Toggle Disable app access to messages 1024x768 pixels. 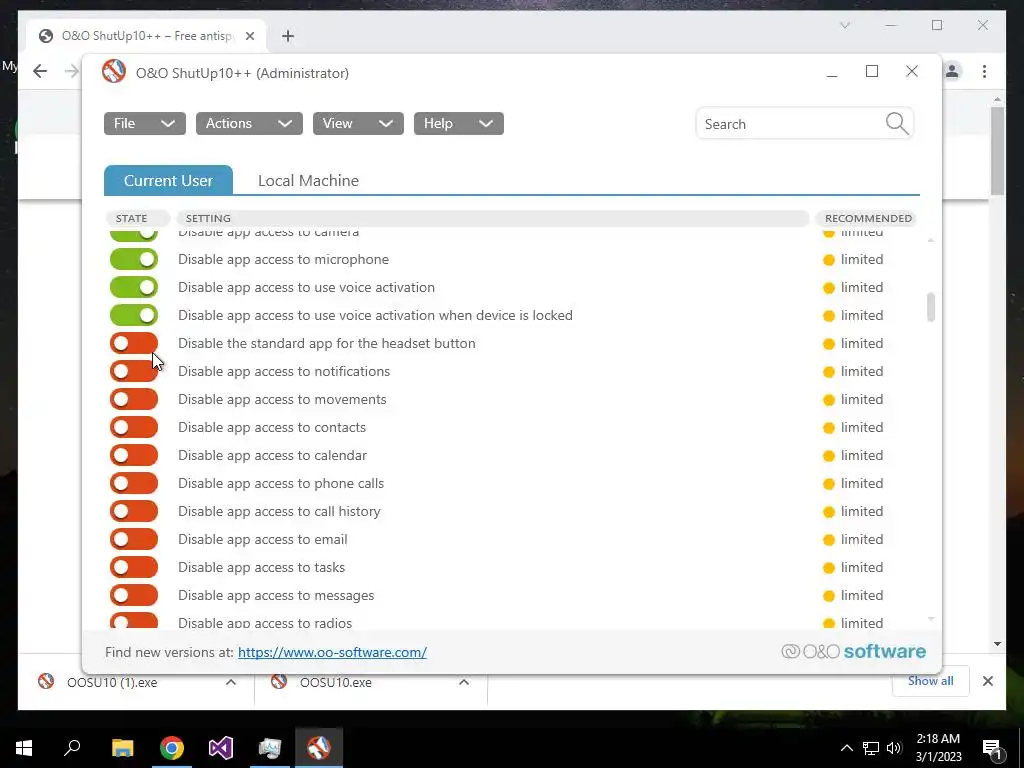(x=134, y=596)
